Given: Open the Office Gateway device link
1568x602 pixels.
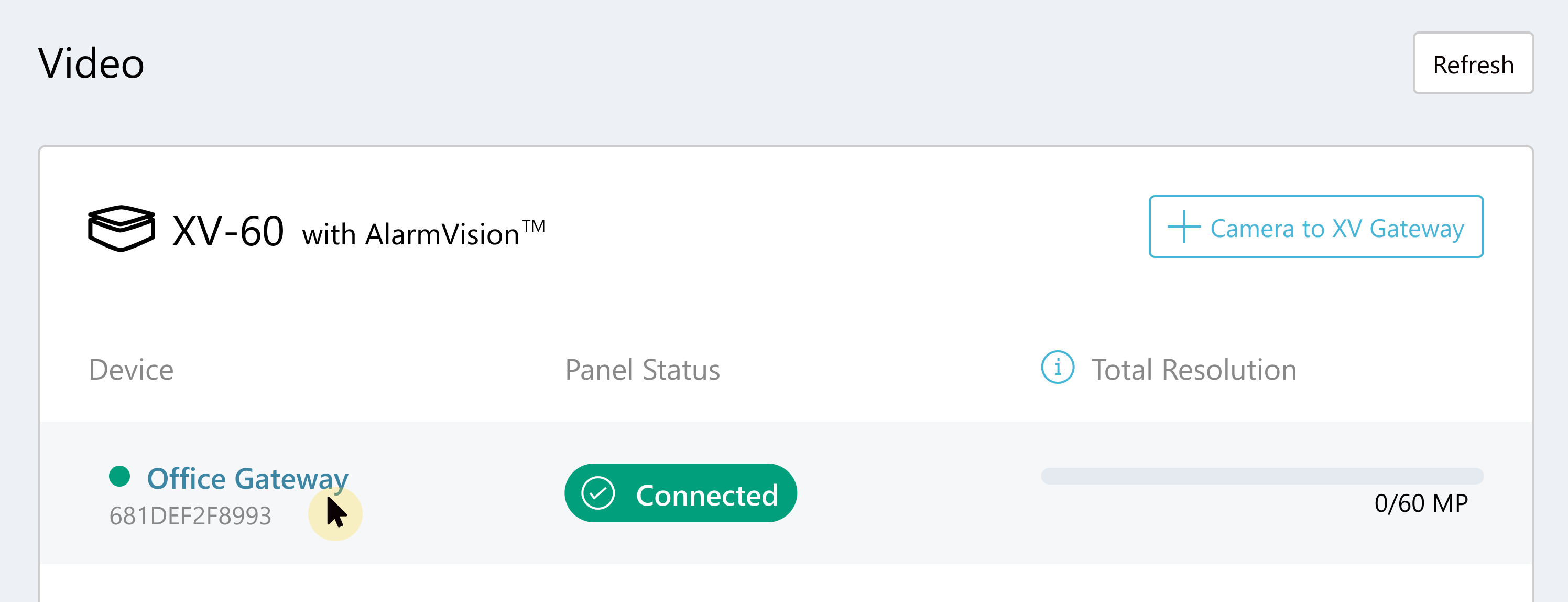Looking at the screenshot, I should click(247, 478).
